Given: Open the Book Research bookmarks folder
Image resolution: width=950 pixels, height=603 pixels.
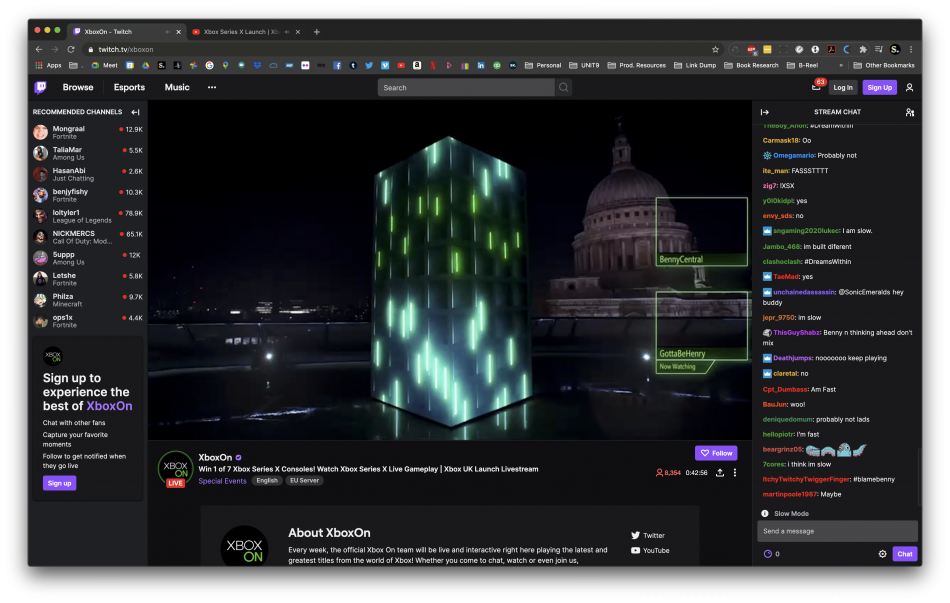Looking at the screenshot, I should point(751,65).
